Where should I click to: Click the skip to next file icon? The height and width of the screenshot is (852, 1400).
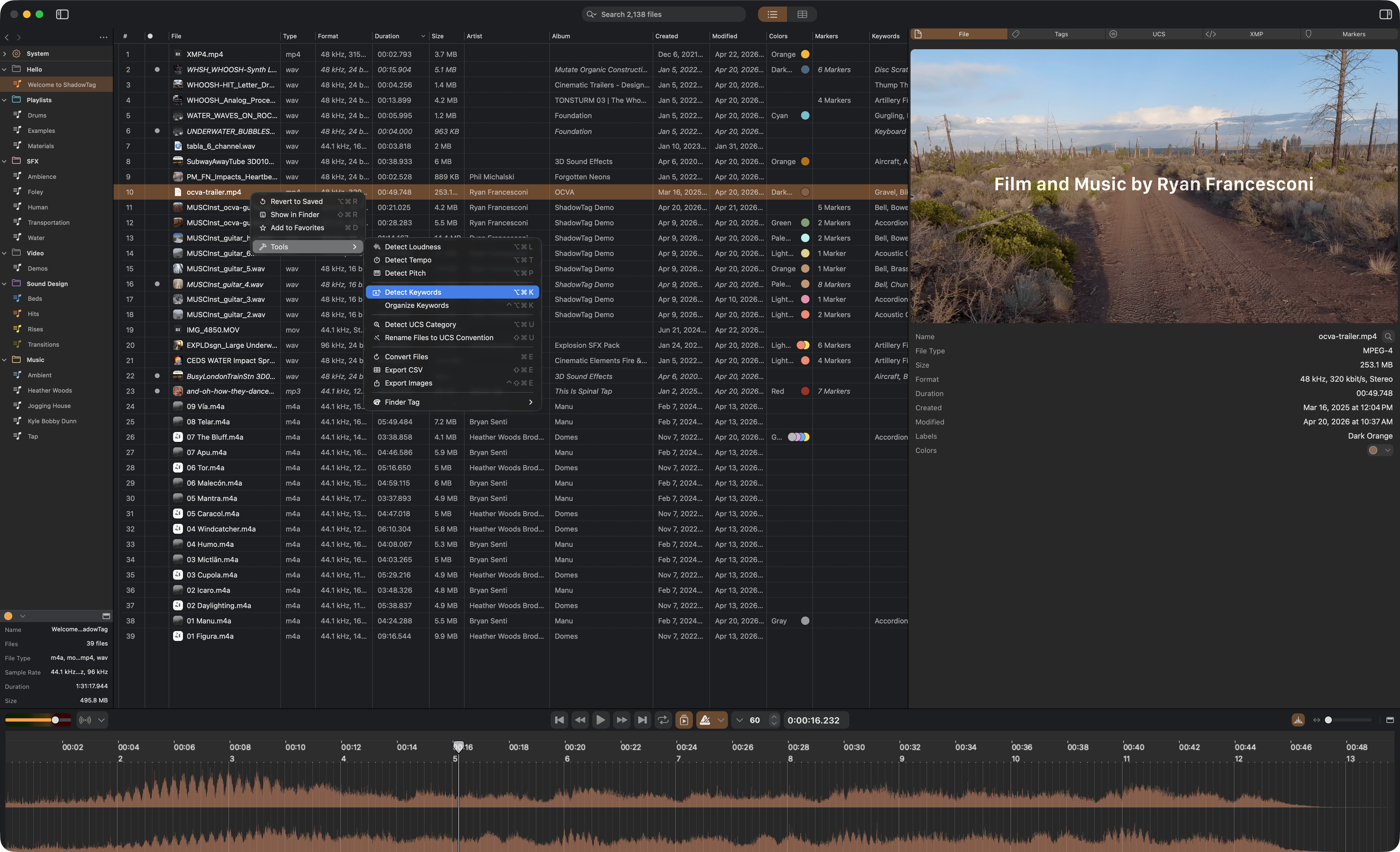click(x=642, y=720)
